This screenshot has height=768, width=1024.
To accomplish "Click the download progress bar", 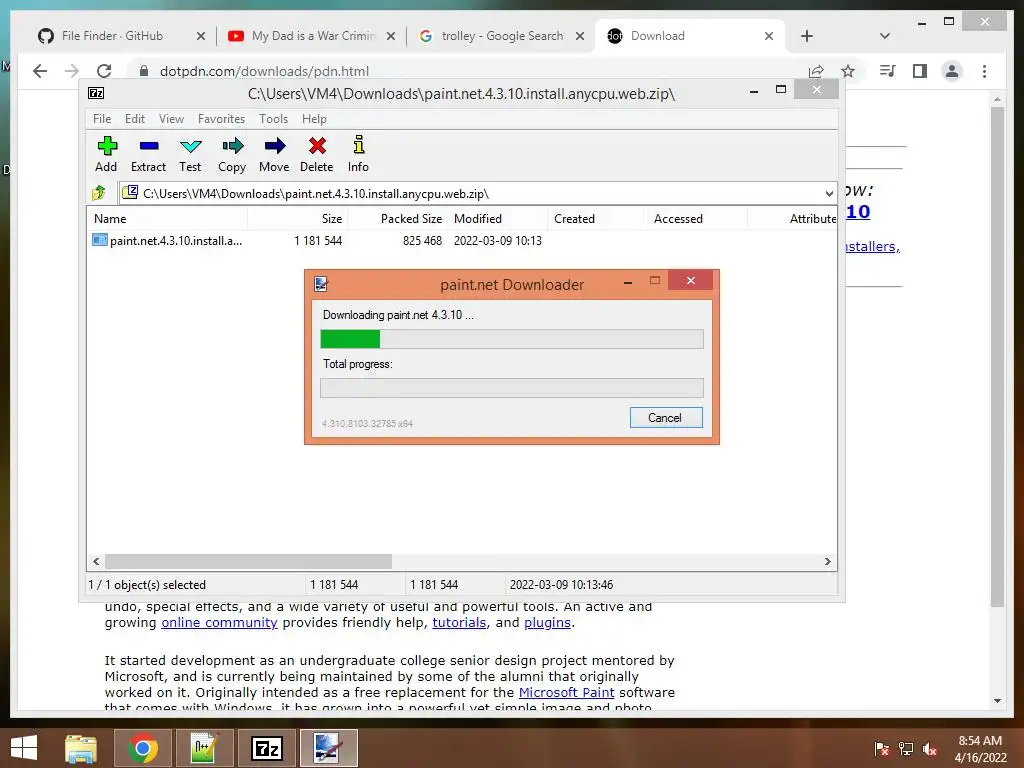I will click(x=512, y=339).
